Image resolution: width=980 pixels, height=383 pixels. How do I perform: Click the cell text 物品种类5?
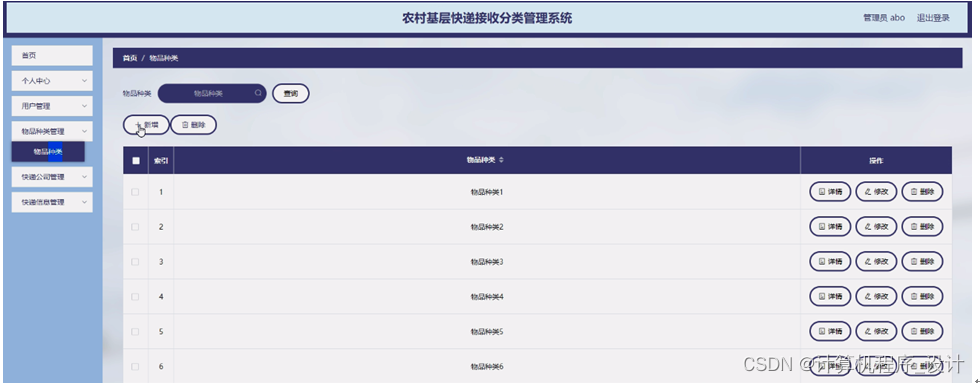coord(487,332)
